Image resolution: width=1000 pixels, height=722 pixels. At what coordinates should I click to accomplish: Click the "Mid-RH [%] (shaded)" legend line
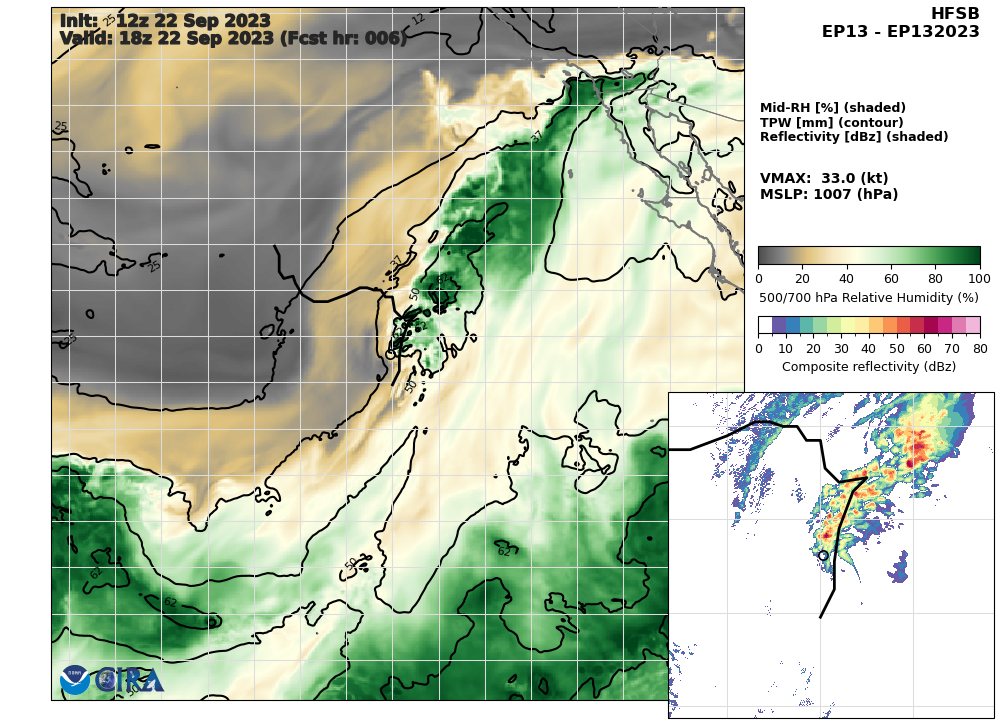coord(832,108)
